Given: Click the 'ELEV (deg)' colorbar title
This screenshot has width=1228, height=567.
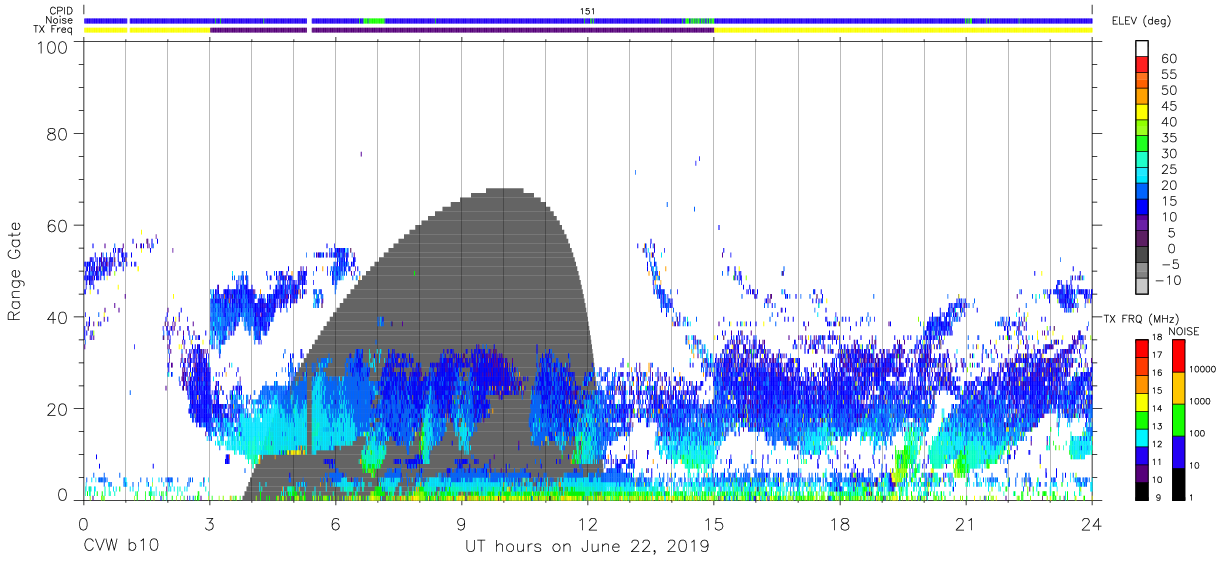Looking at the screenshot, I should pyautogui.click(x=1143, y=20).
